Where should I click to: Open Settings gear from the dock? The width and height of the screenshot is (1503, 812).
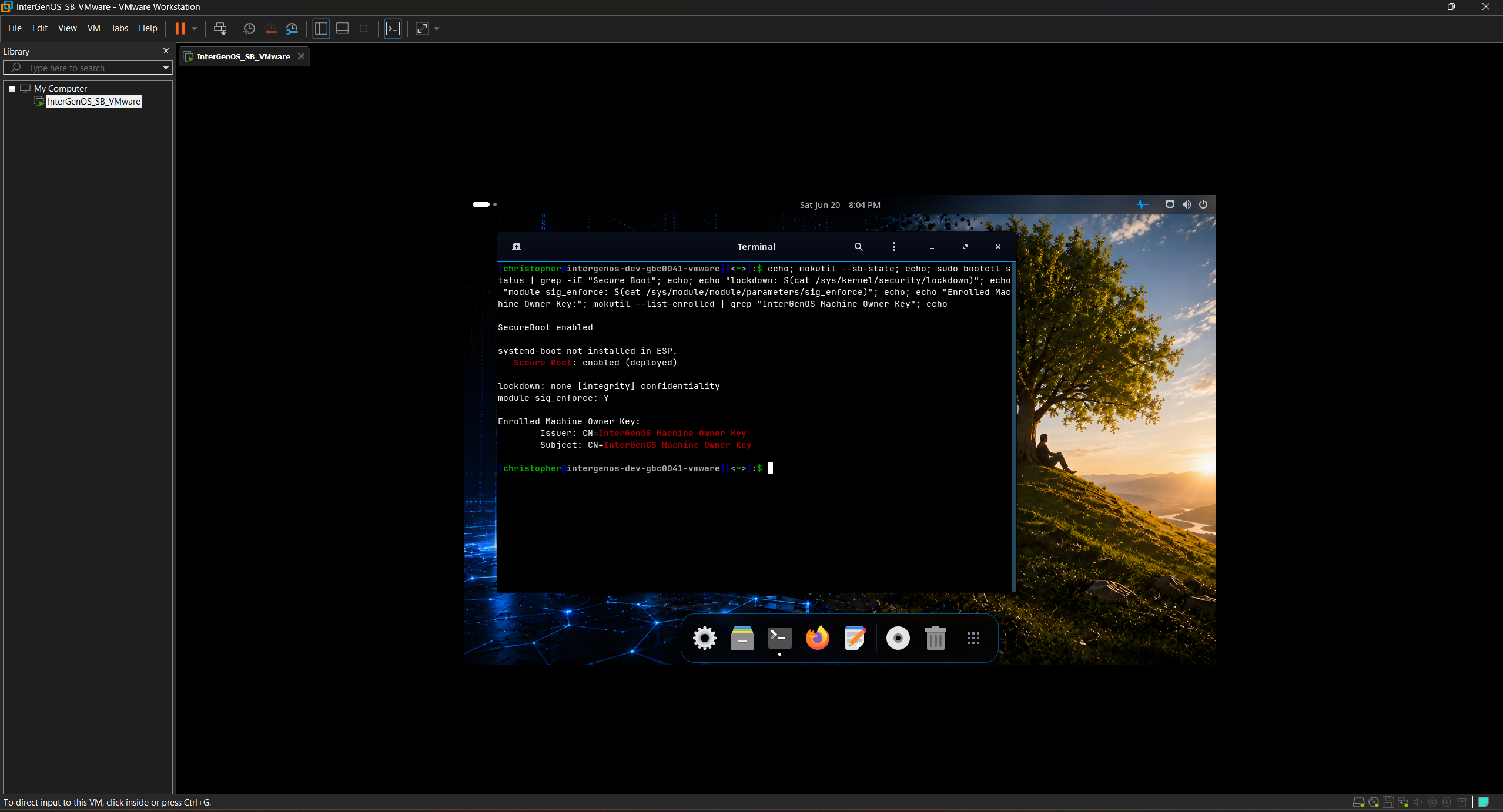pos(705,638)
